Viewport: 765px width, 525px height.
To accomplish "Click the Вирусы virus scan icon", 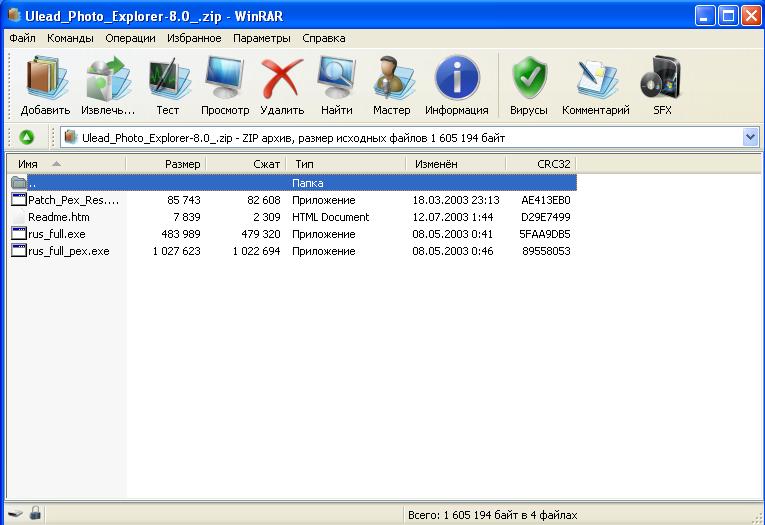I will (529, 78).
